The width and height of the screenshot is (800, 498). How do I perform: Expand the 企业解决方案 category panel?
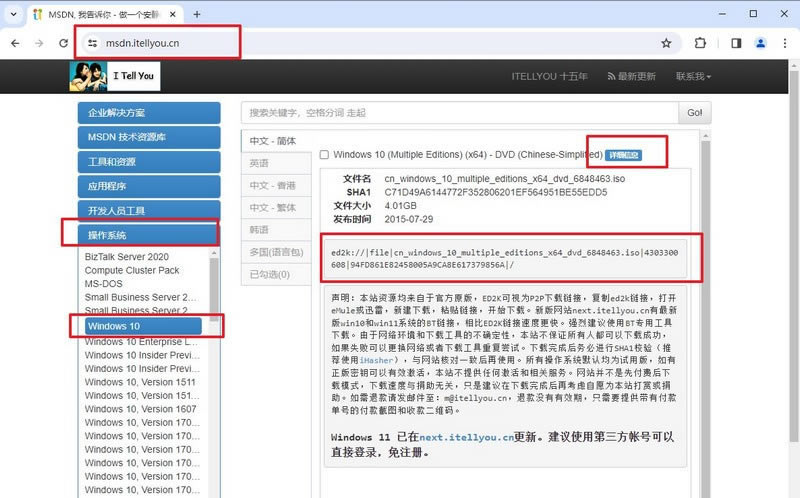click(148, 113)
